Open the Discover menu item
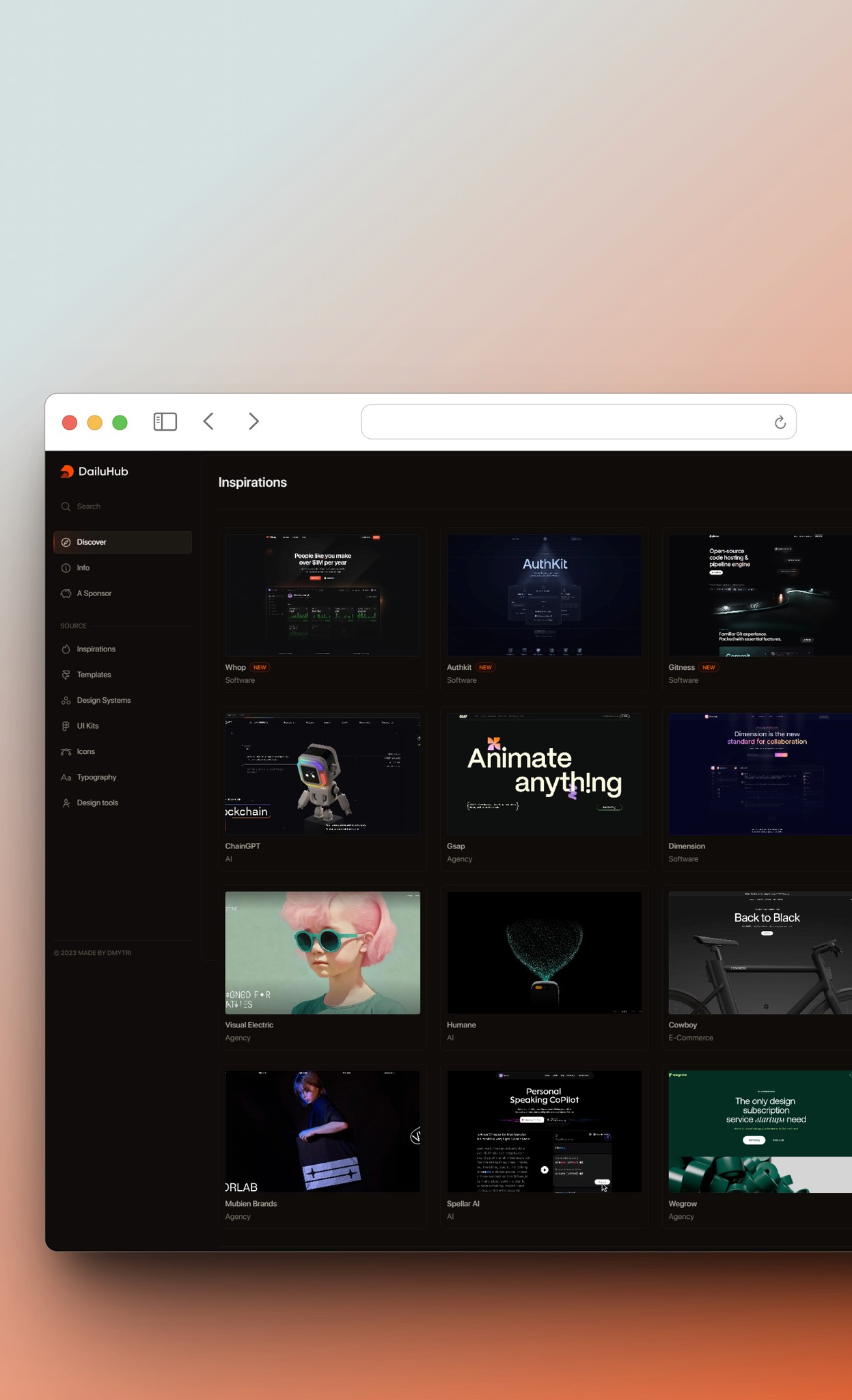Viewport: 852px width, 1400px height. point(123,542)
